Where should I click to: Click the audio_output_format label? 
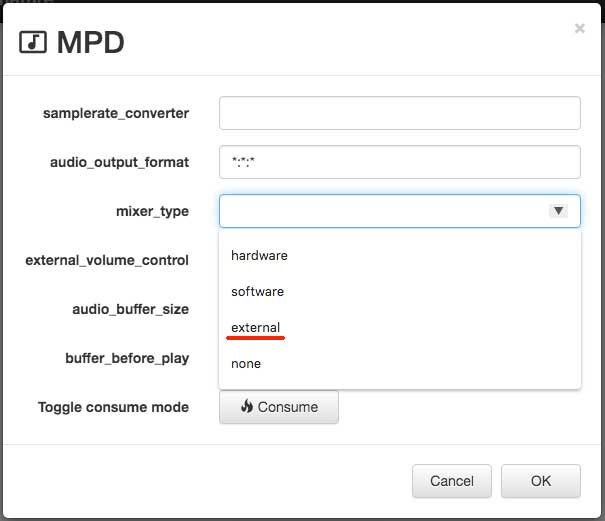click(x=120, y=162)
